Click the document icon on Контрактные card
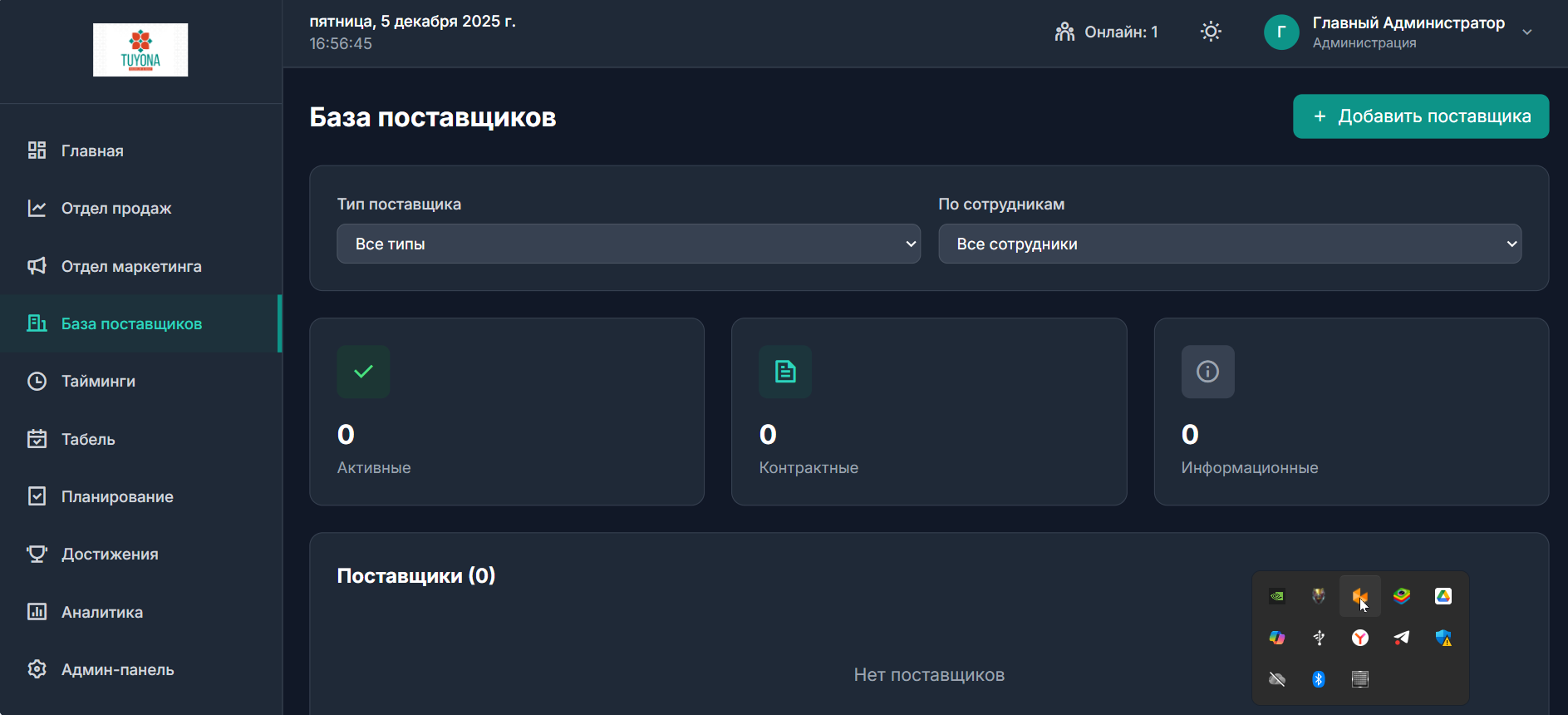This screenshot has height=715, width=1568. click(785, 372)
